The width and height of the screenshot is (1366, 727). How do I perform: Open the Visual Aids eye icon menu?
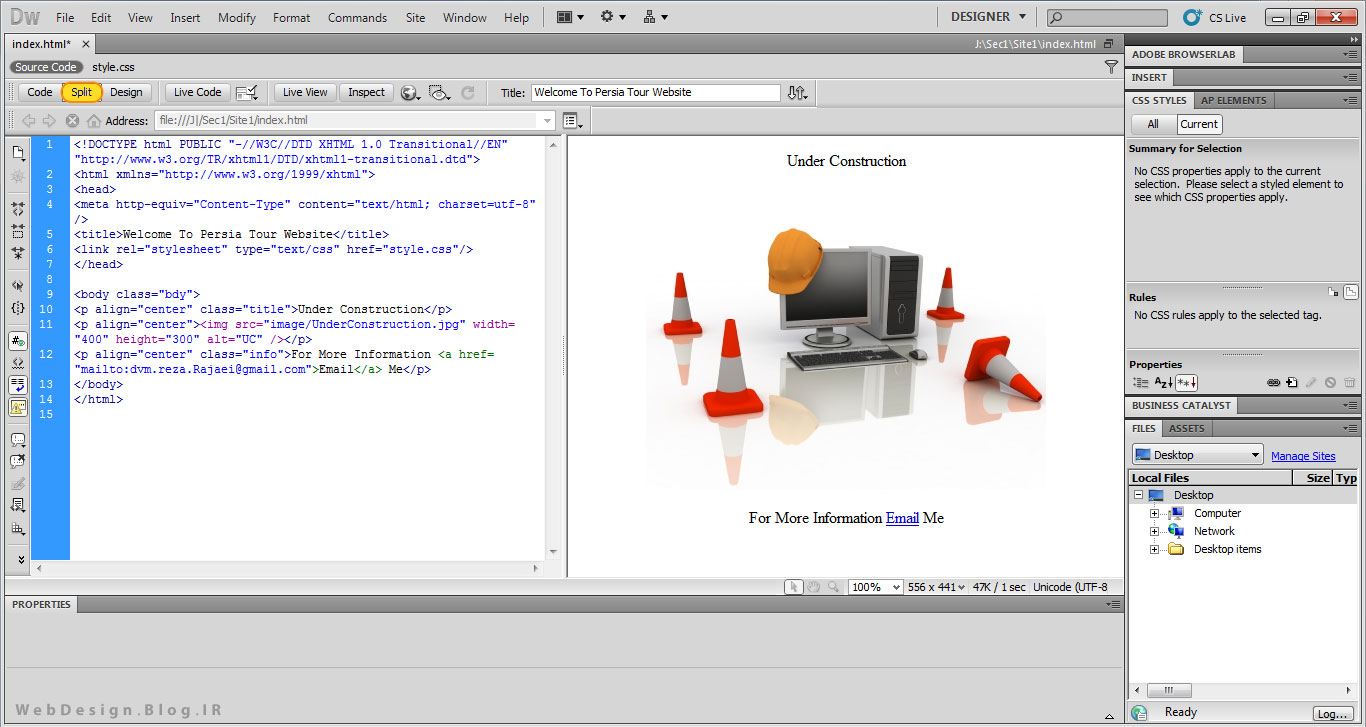439,93
